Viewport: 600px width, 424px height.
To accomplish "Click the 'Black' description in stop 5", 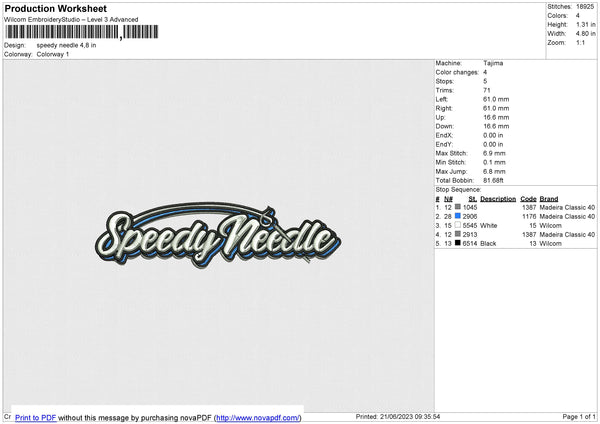I will pos(488,243).
